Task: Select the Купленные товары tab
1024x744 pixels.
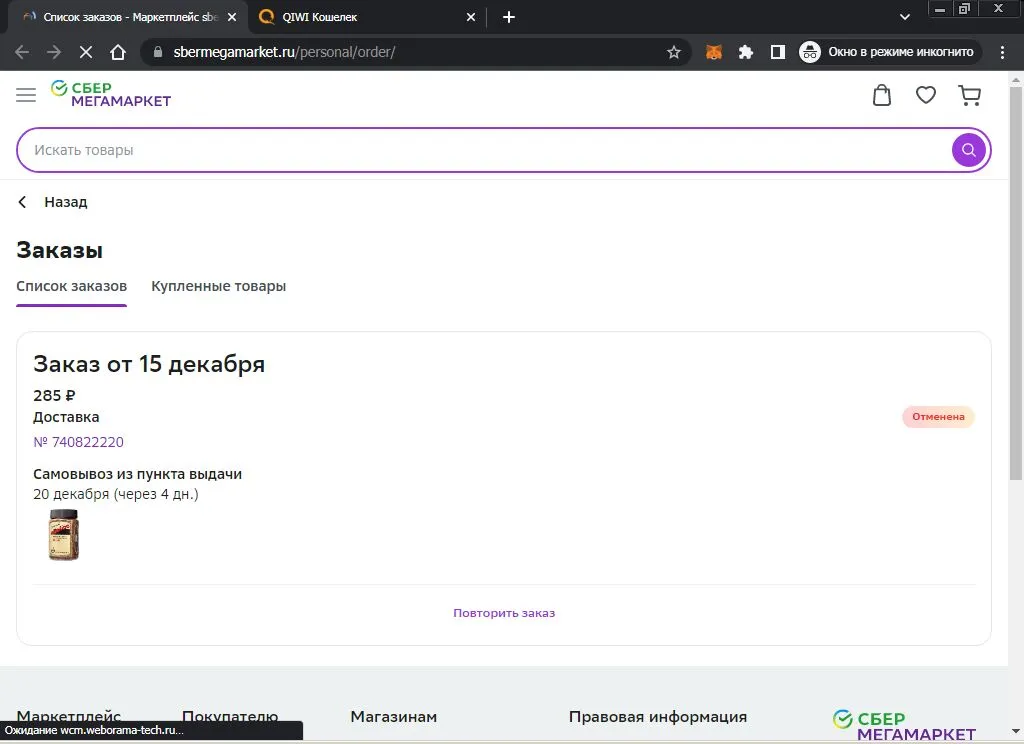Action: tap(219, 287)
